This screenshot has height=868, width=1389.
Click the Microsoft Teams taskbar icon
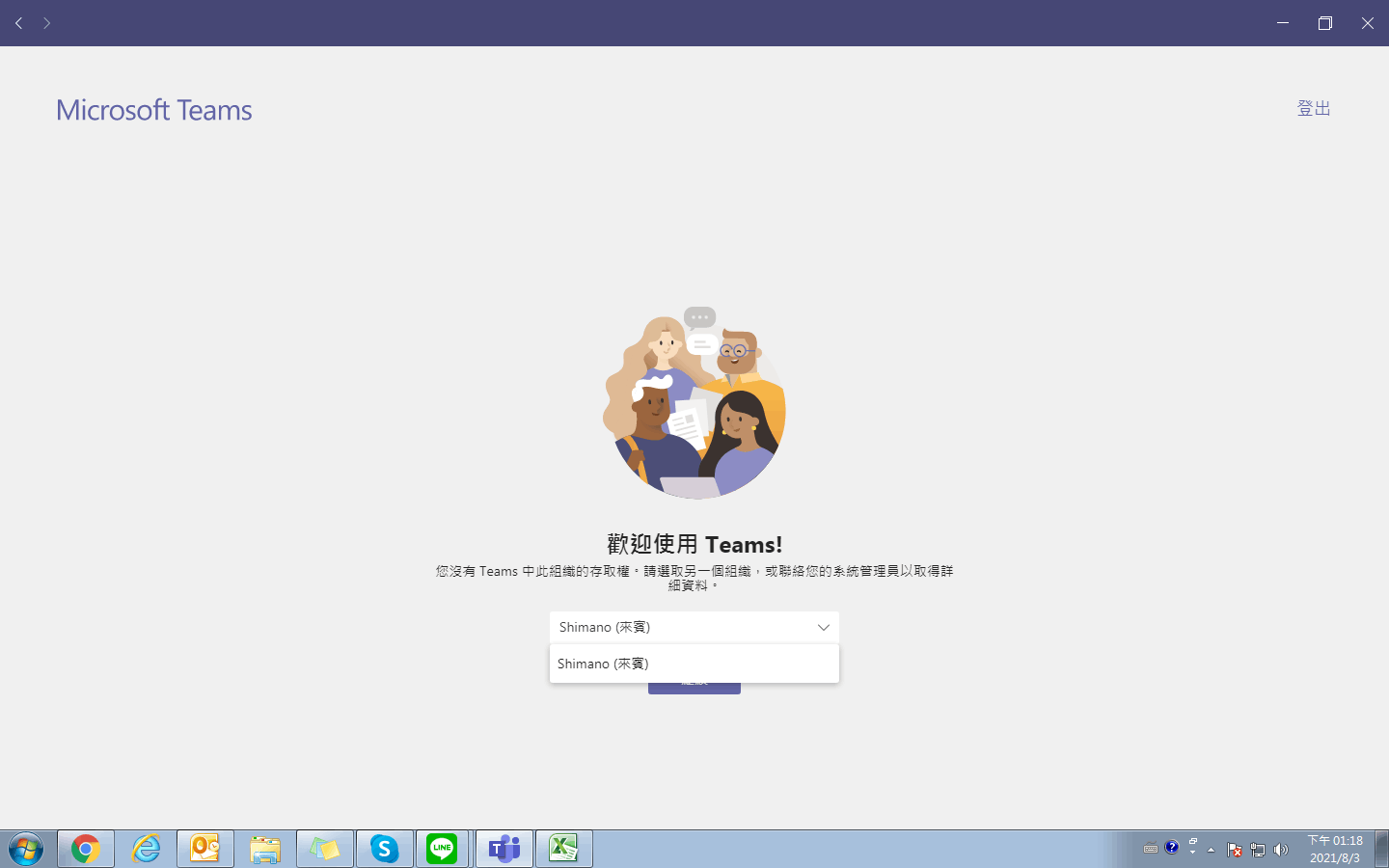tap(504, 849)
